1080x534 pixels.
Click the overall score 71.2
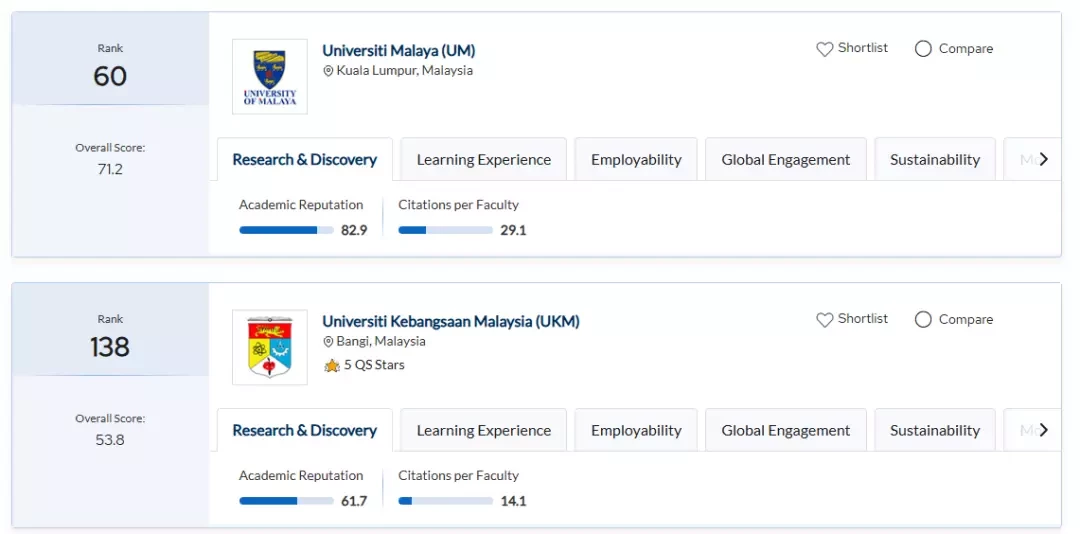[x=110, y=169]
